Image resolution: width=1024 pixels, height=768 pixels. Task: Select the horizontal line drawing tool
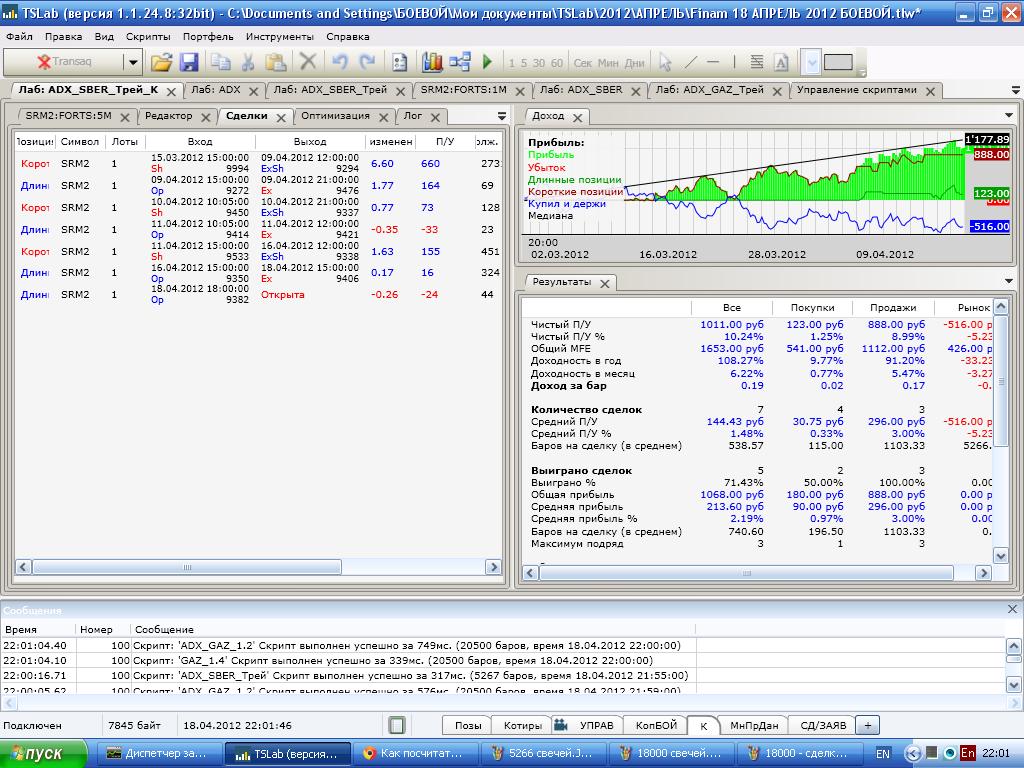[x=713, y=63]
